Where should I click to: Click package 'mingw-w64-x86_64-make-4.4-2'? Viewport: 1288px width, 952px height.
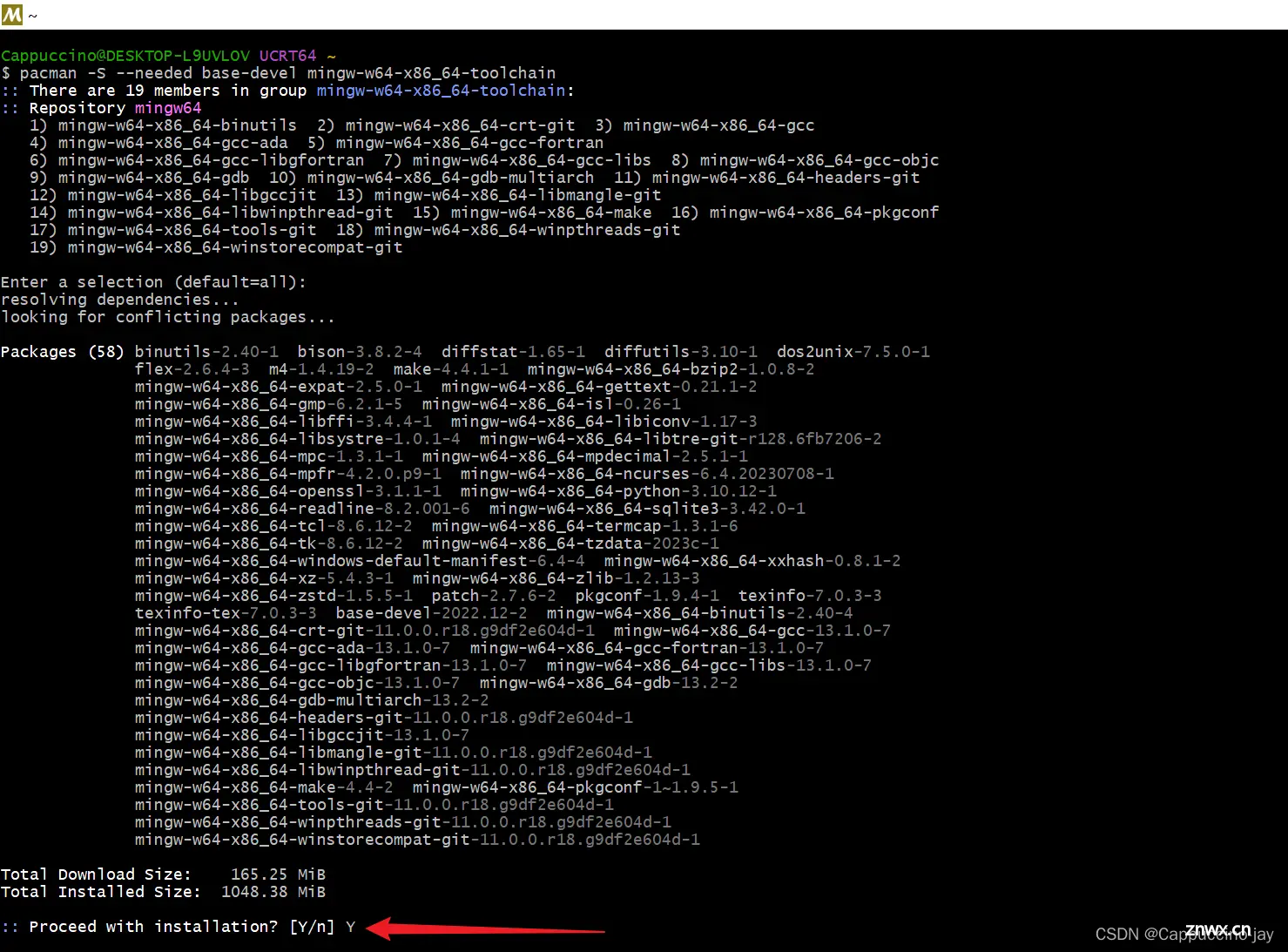click(264, 787)
